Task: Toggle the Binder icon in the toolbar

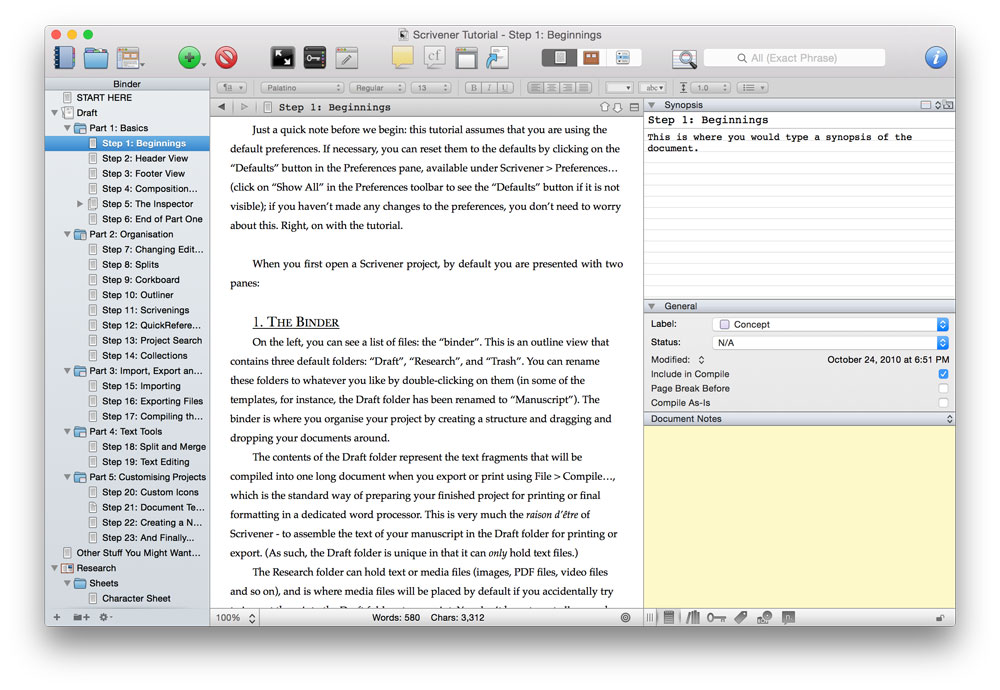Action: click(x=64, y=58)
